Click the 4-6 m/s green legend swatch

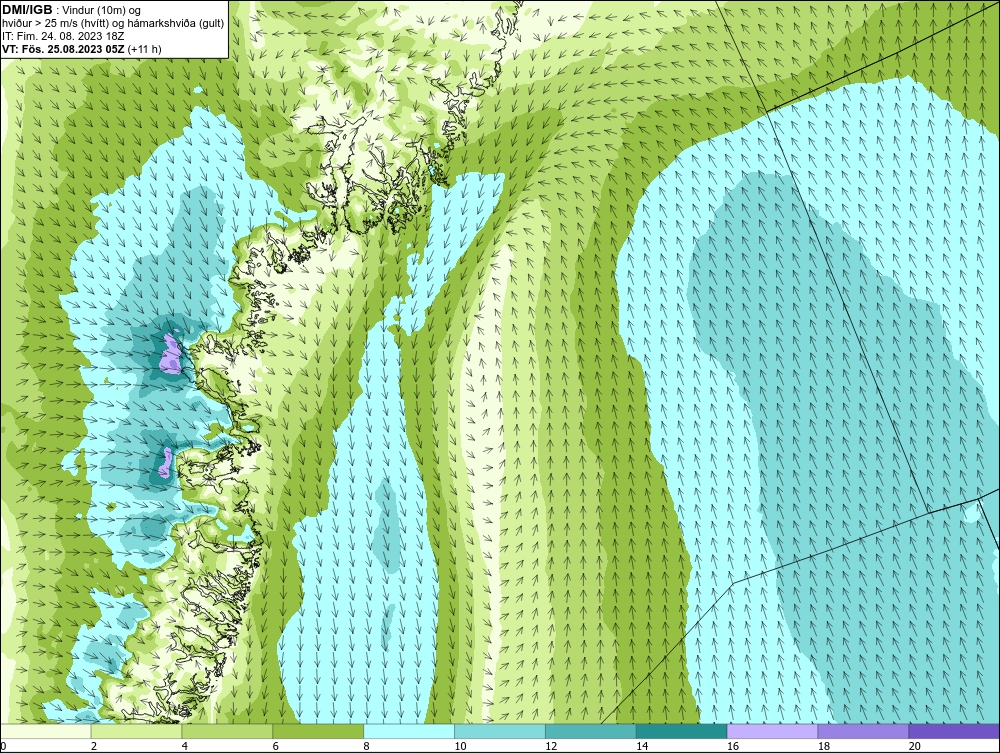pos(227,731)
